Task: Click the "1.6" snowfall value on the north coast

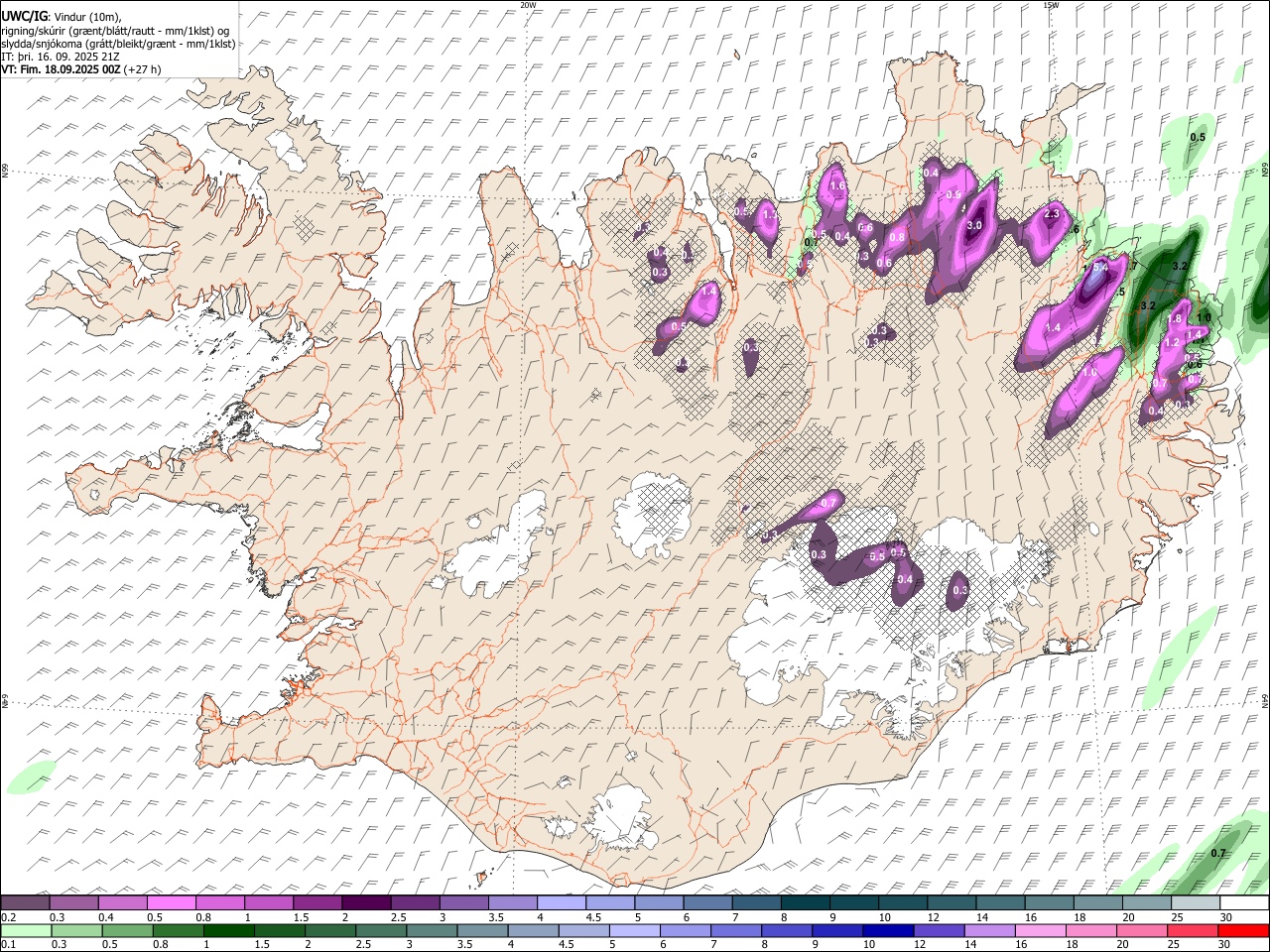Action: tap(836, 185)
